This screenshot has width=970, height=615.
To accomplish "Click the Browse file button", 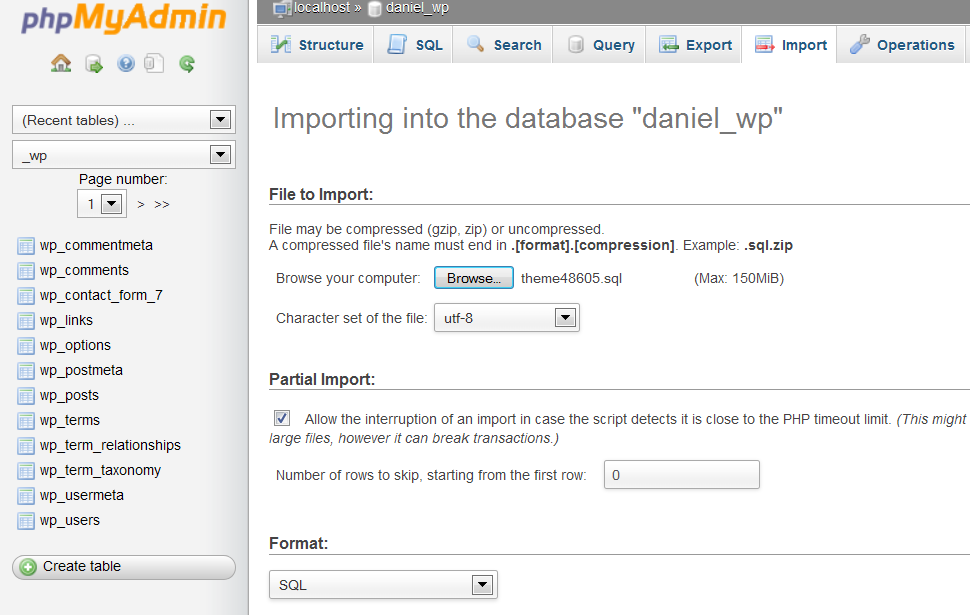I will coord(473,278).
